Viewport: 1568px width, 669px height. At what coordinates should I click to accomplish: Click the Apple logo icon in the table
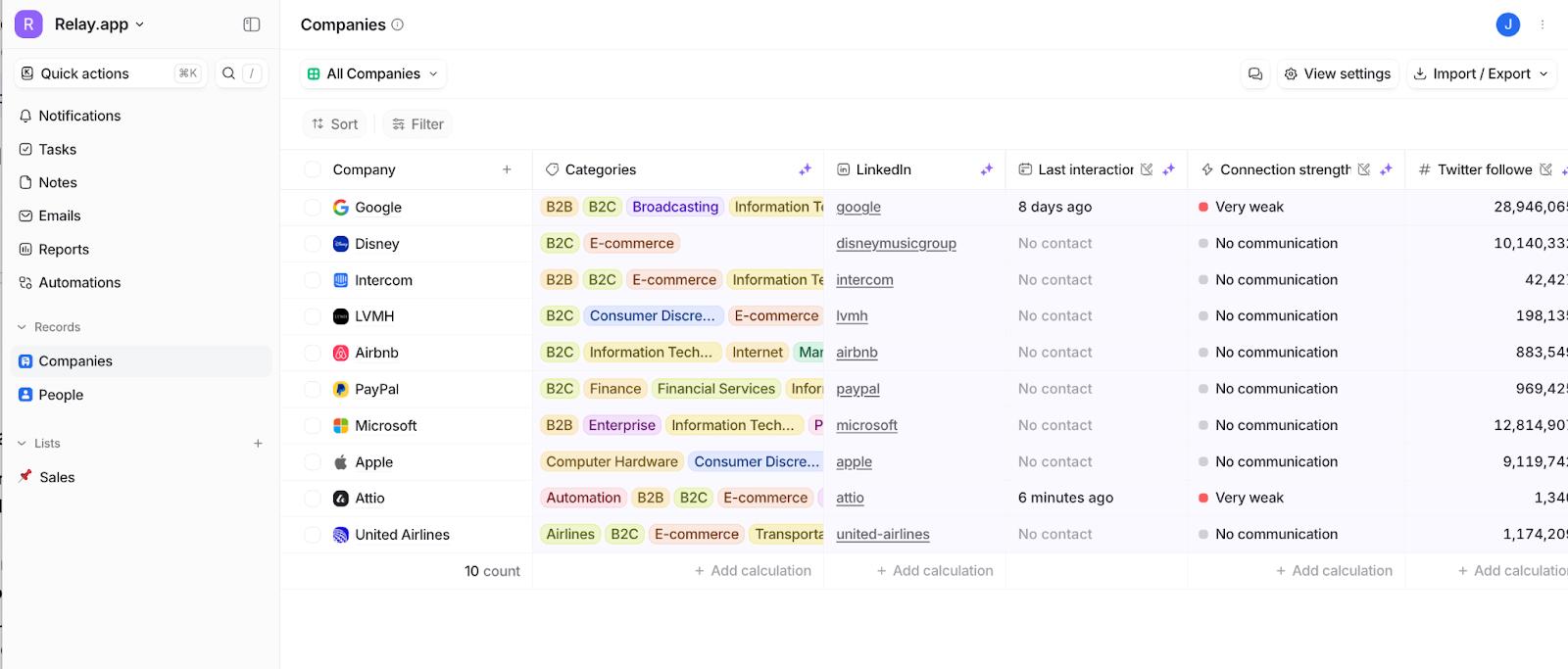coord(341,462)
